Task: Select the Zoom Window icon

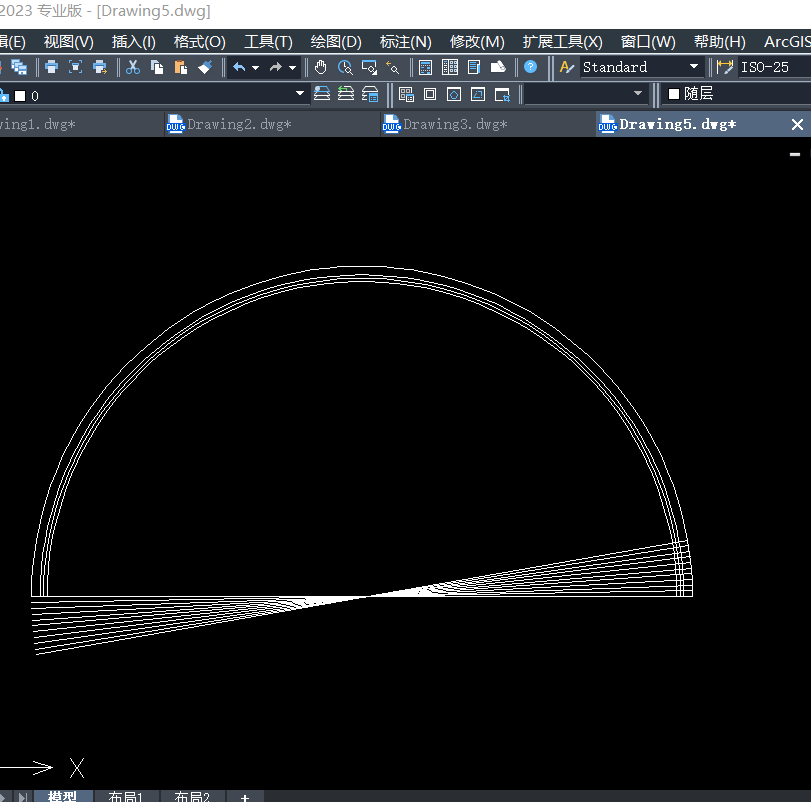Action: point(369,67)
